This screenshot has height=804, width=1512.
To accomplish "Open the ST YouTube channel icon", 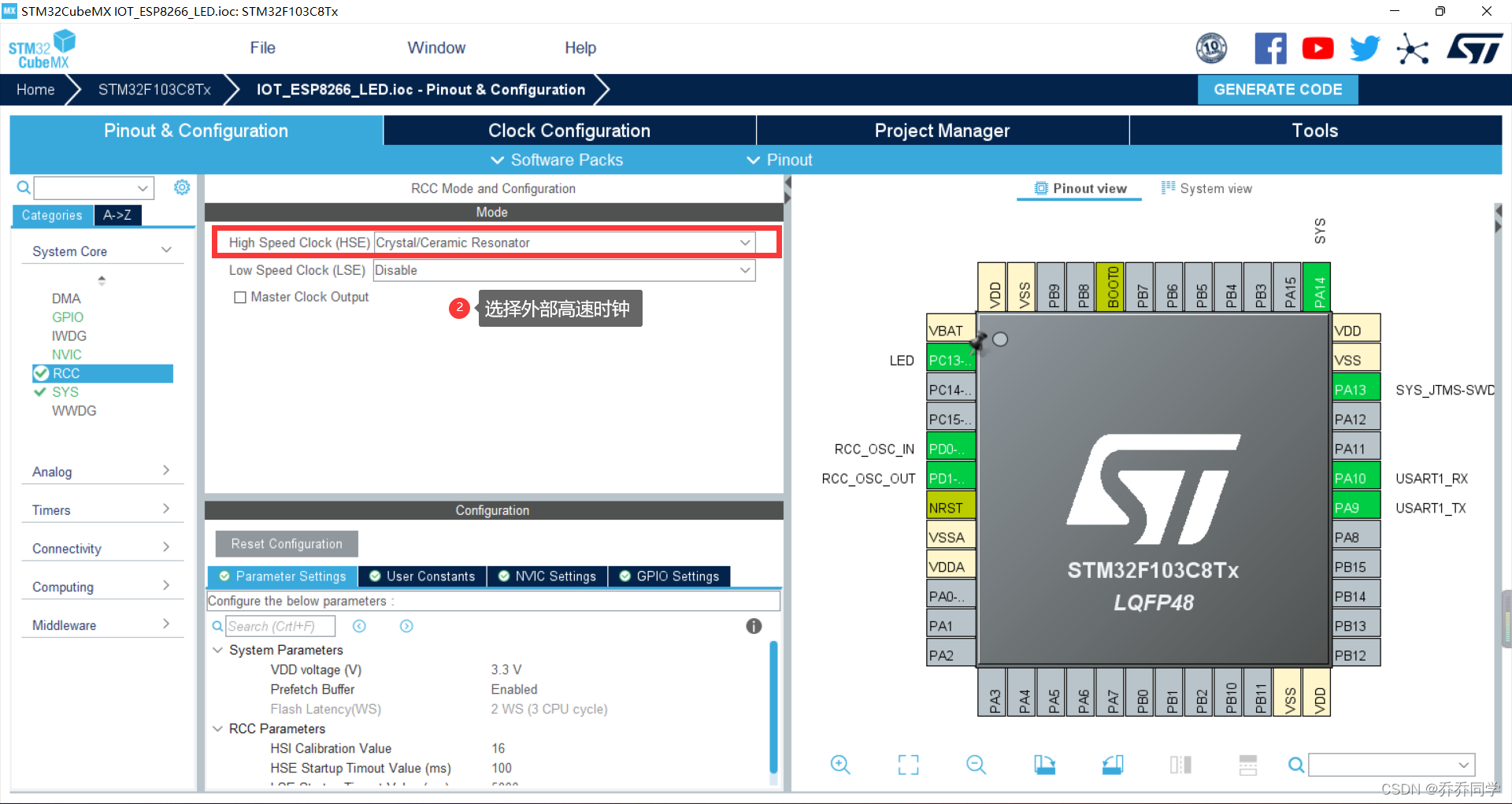I will tap(1317, 49).
